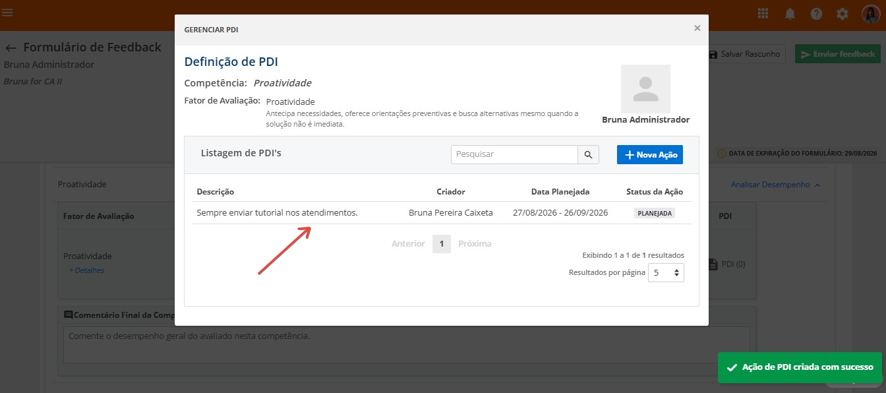
Task: Open the help question mark icon
Action: point(816,14)
